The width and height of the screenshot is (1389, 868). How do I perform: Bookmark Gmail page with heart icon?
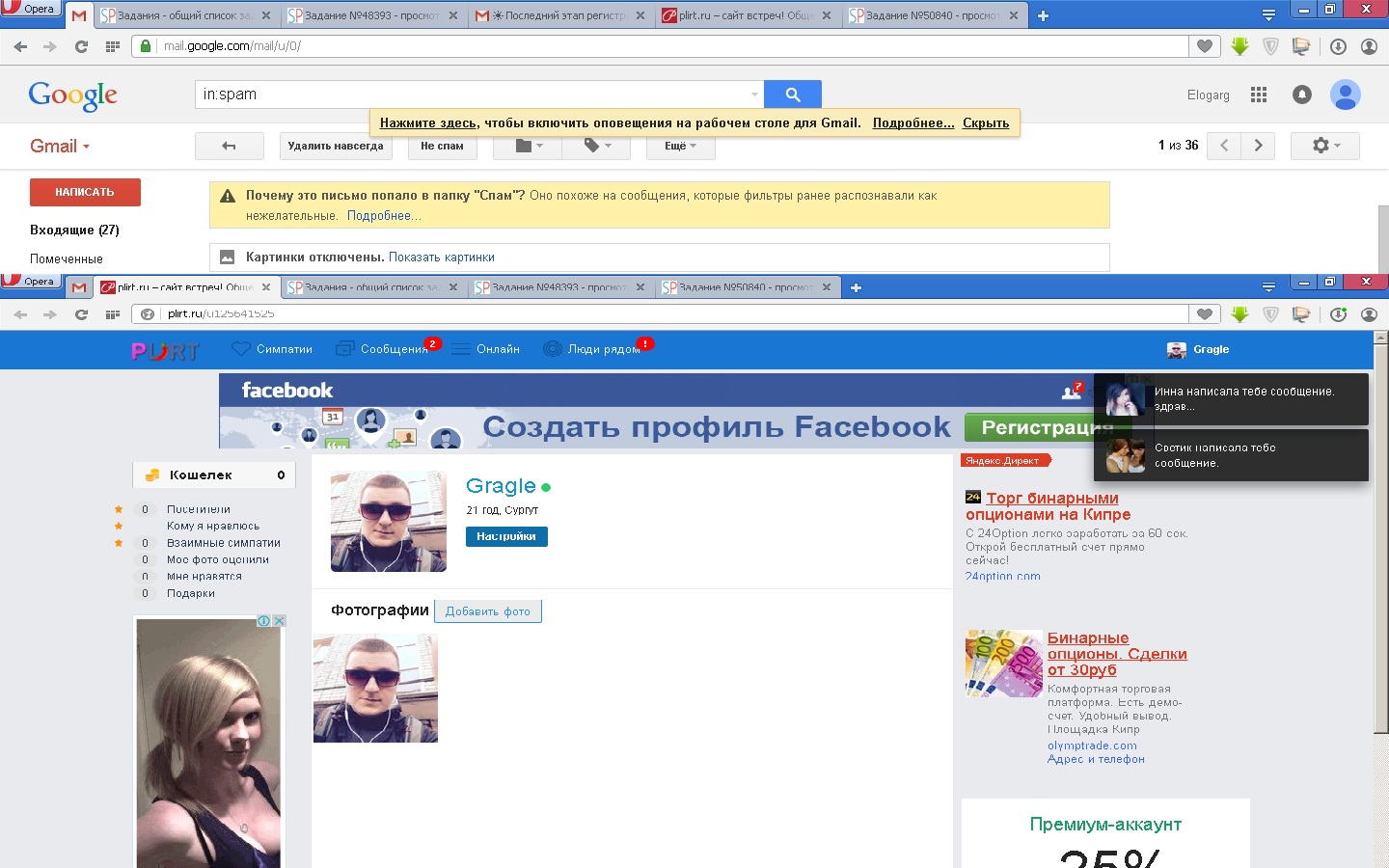coord(1205,46)
